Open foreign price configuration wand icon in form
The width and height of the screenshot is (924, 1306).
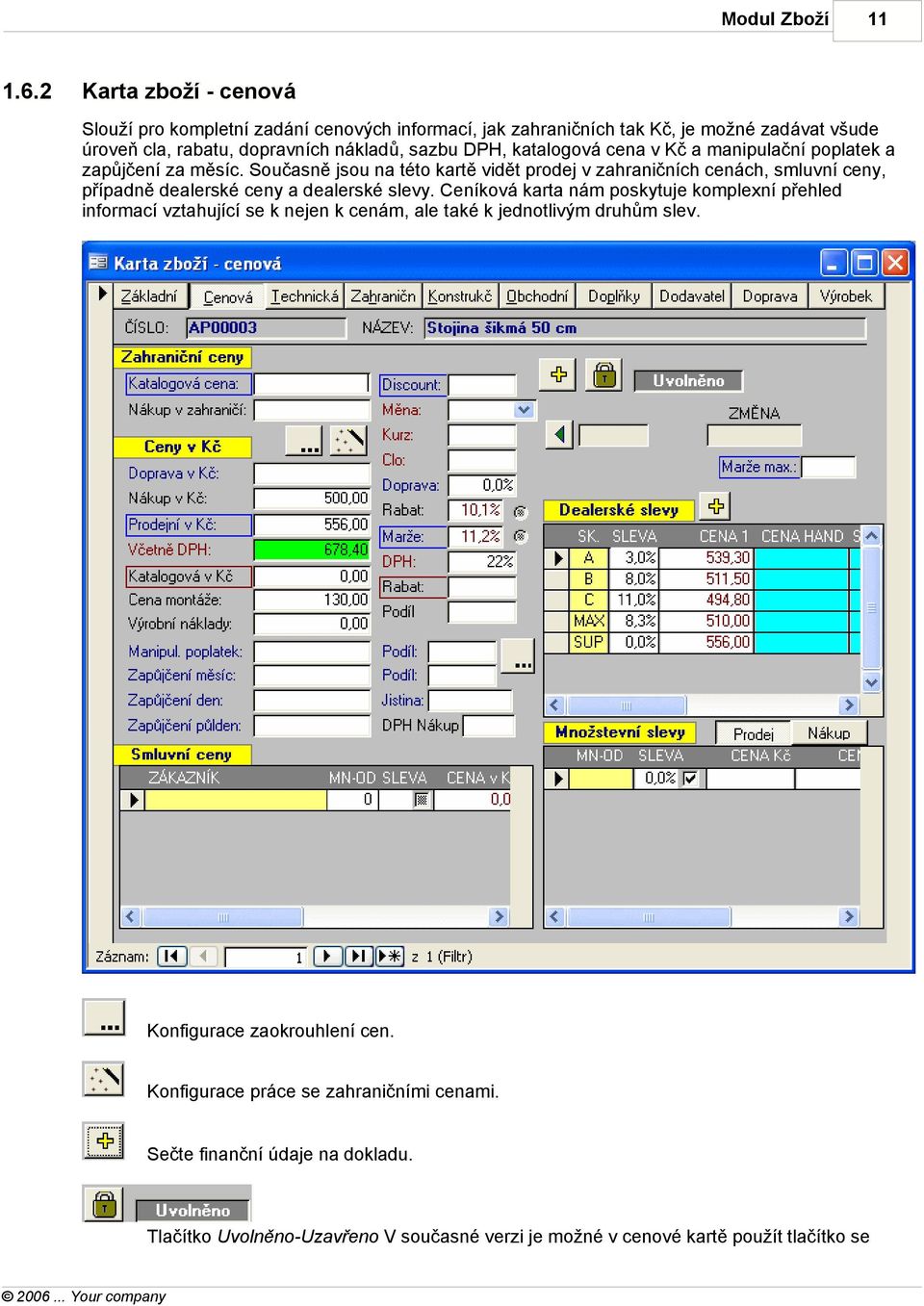pos(348,441)
